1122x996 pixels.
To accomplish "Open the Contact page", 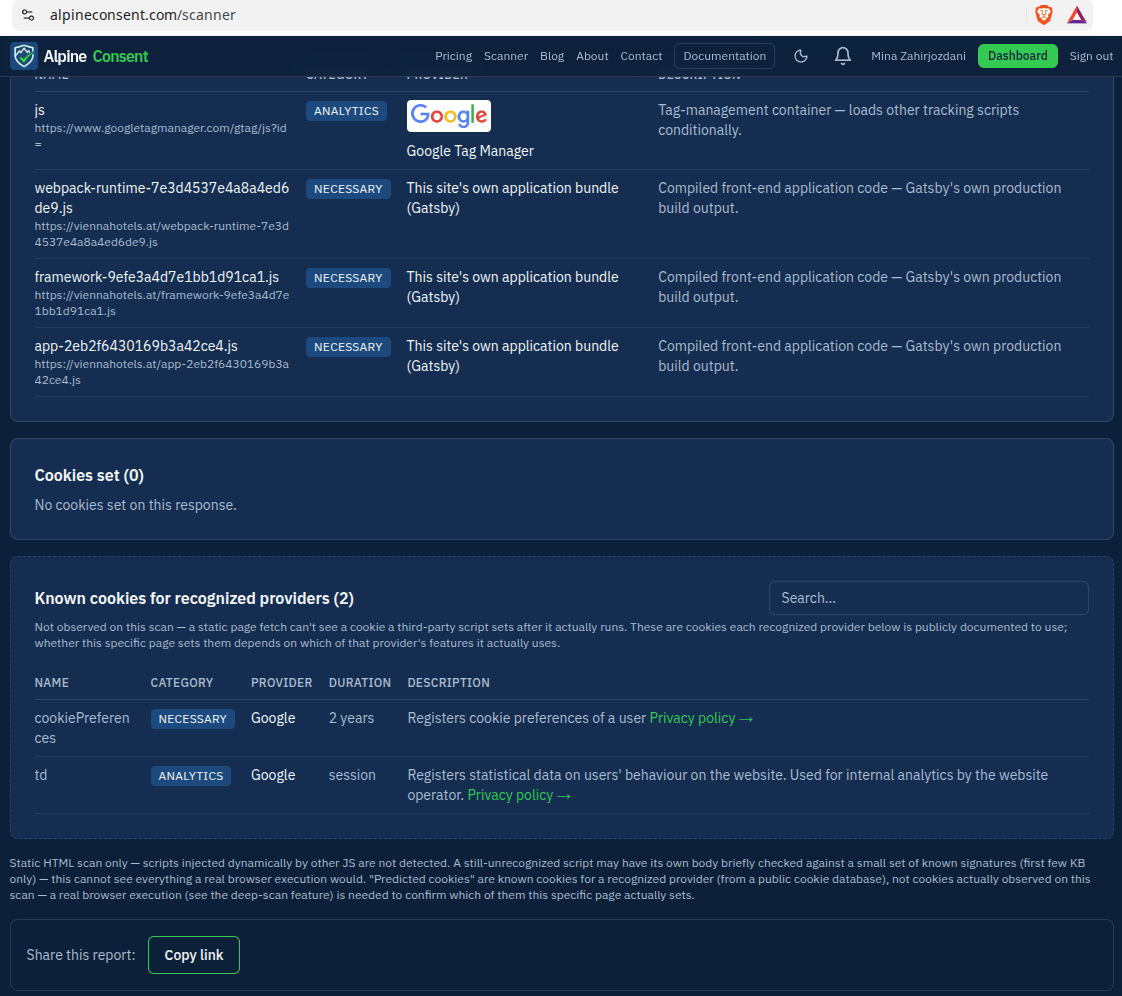I will point(641,56).
